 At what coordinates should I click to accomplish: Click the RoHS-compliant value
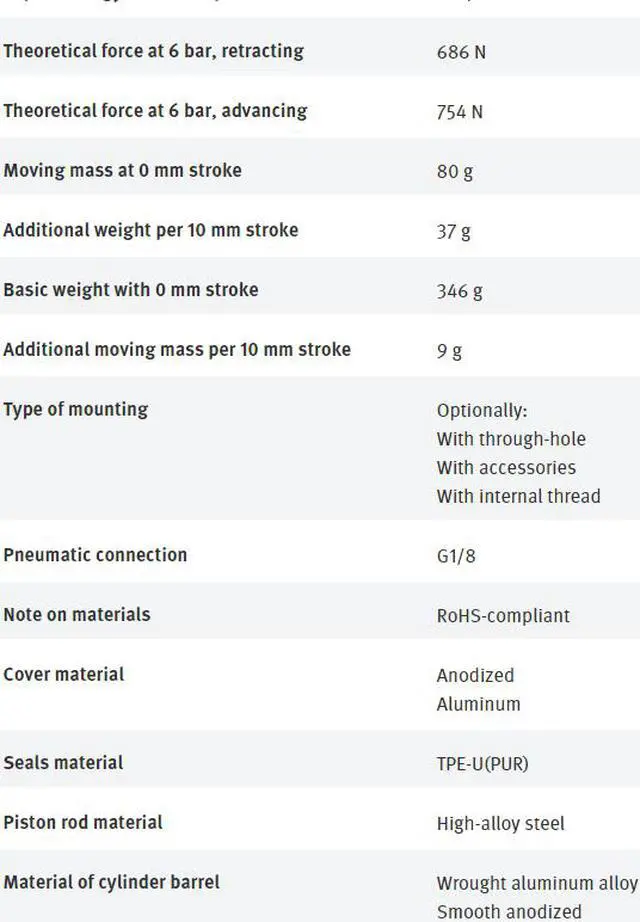tap(503, 616)
